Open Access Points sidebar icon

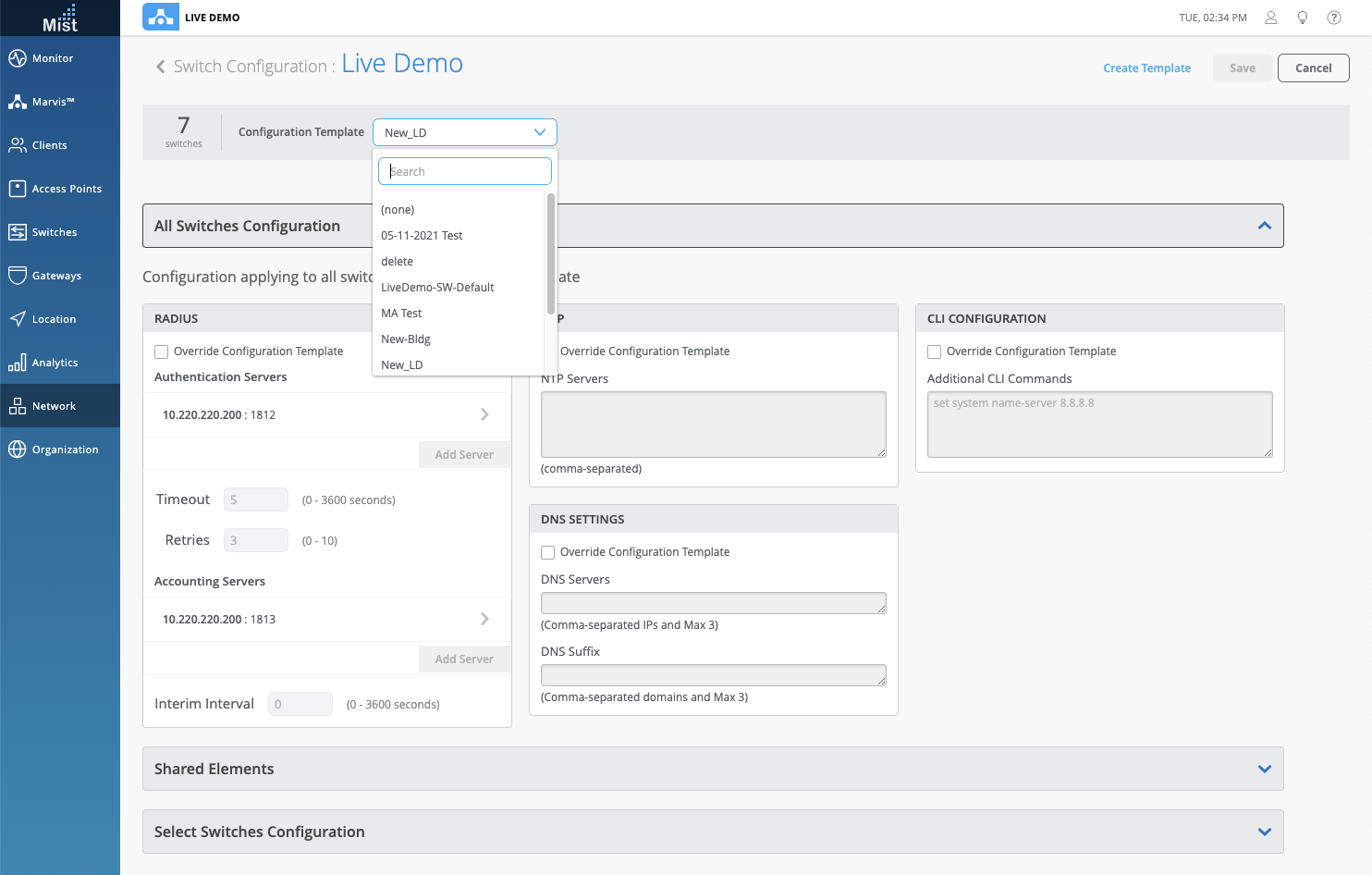coord(17,189)
